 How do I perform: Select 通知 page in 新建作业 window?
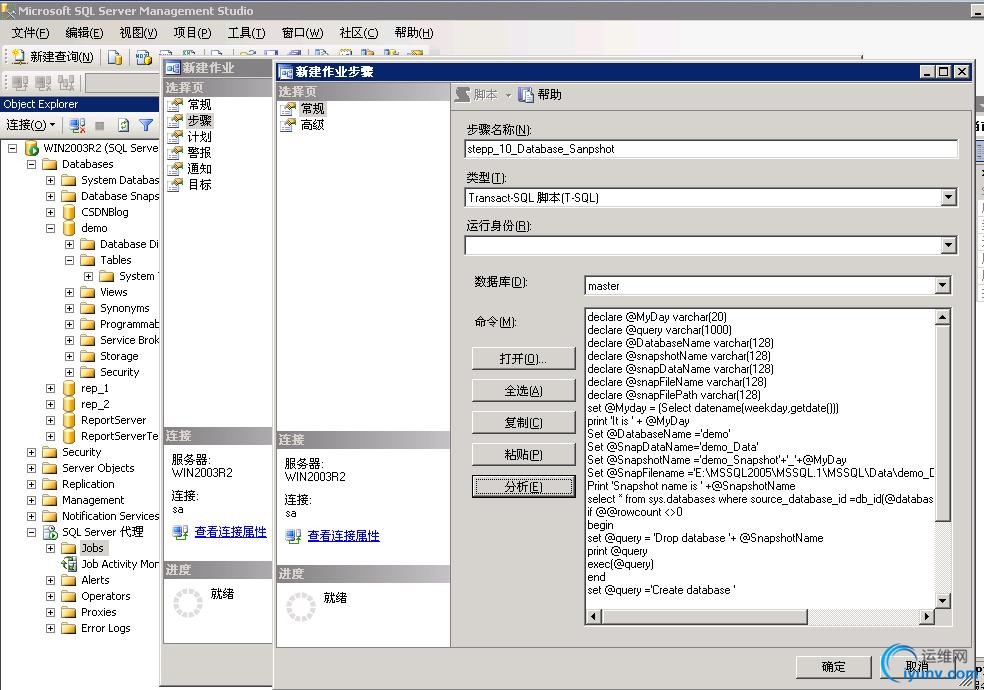[x=199, y=169]
